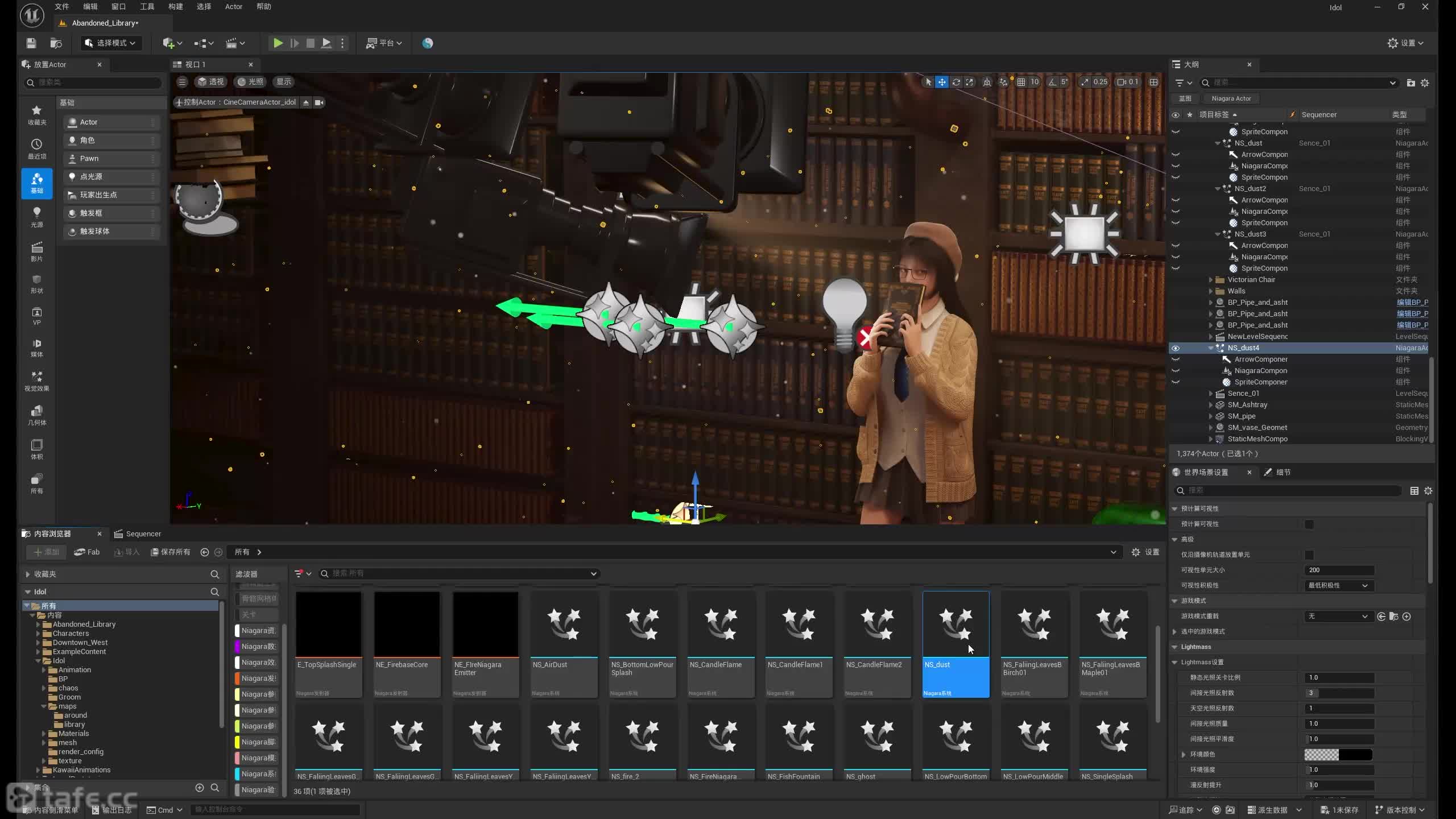Screen dimensions: 1456x819
Task: Click 保存所有 Save All button
Action: click(170, 552)
